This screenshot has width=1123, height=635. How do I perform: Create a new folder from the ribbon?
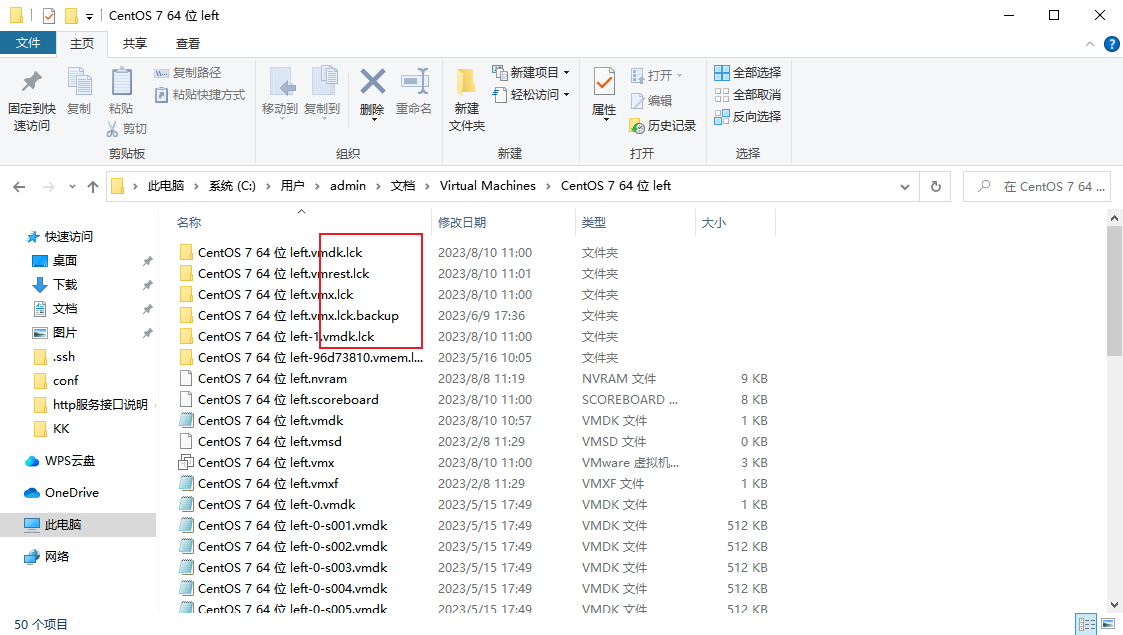(467, 100)
